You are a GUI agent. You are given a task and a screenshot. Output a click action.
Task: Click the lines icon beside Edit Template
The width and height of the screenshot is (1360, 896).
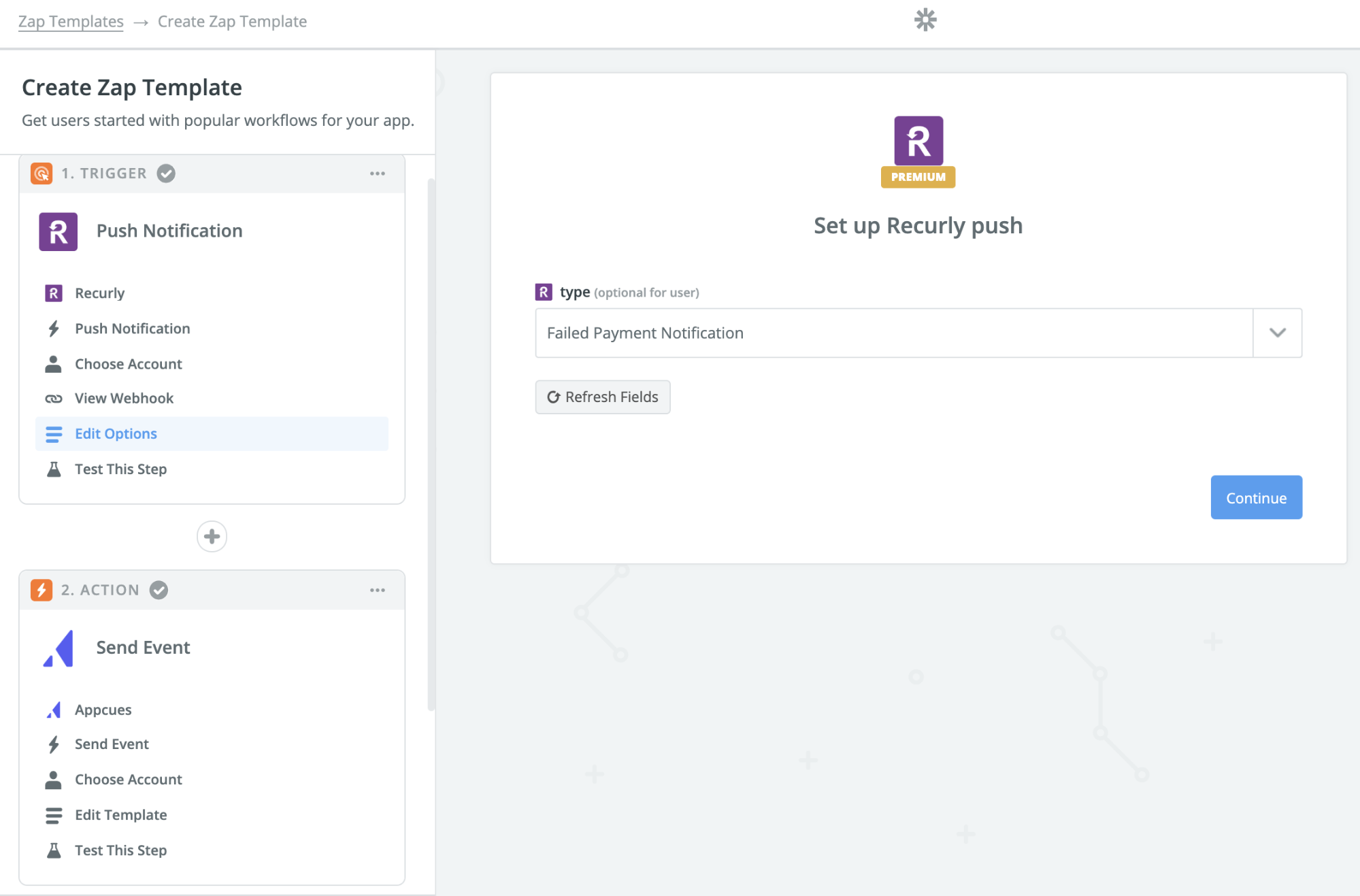(x=54, y=815)
